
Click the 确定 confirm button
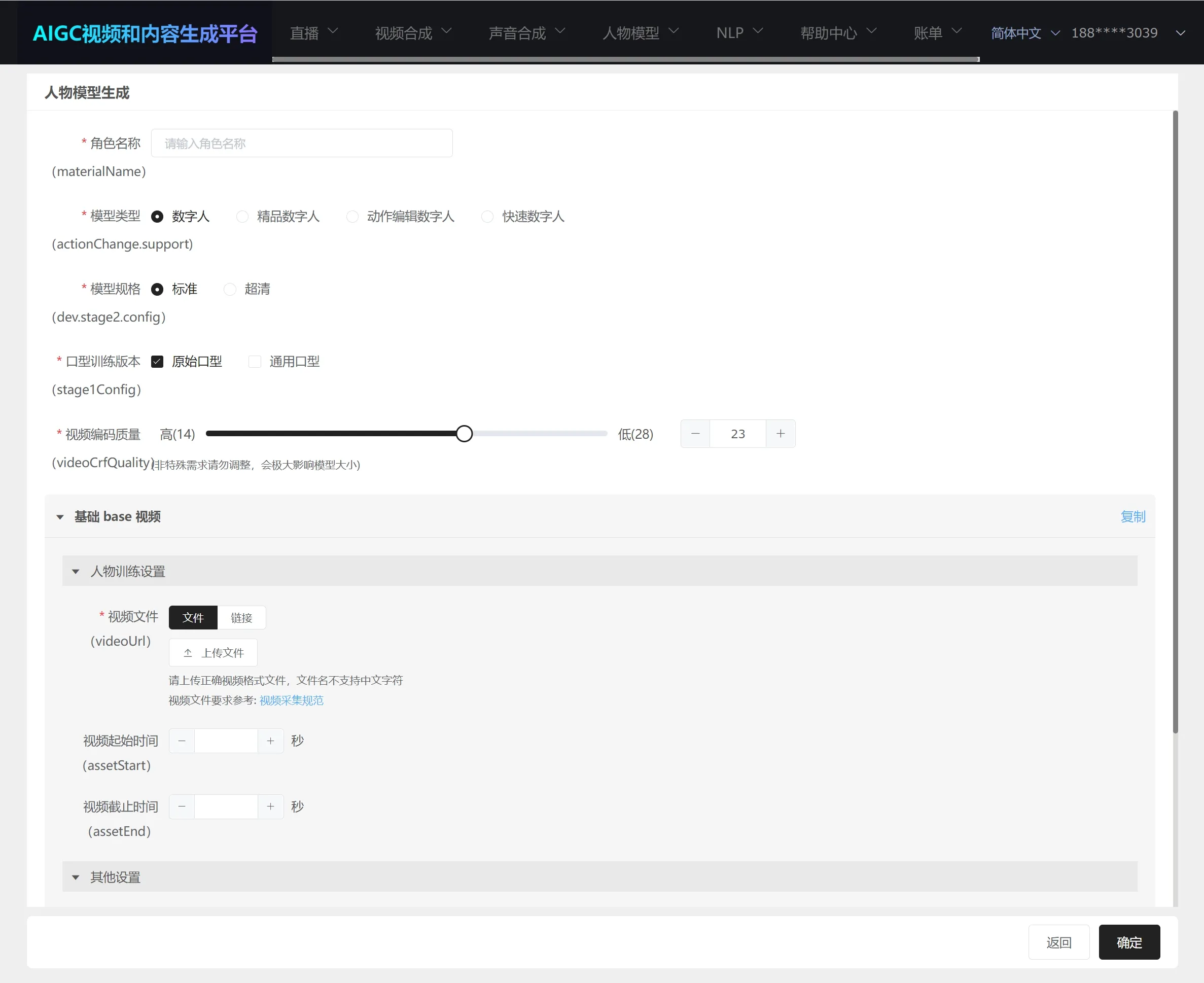(x=1129, y=942)
